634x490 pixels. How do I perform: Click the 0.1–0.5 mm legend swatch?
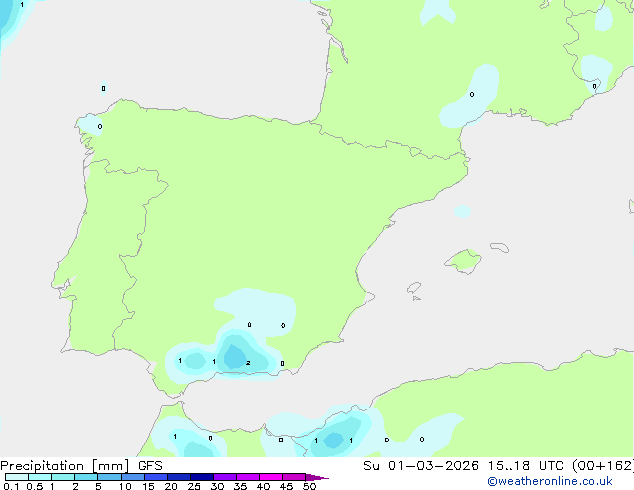17,477
